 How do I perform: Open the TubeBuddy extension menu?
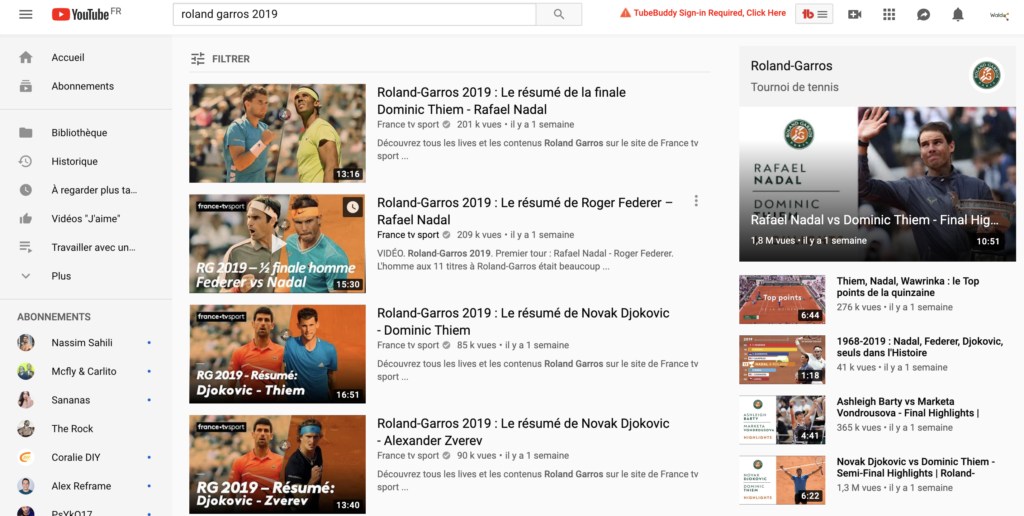click(814, 14)
